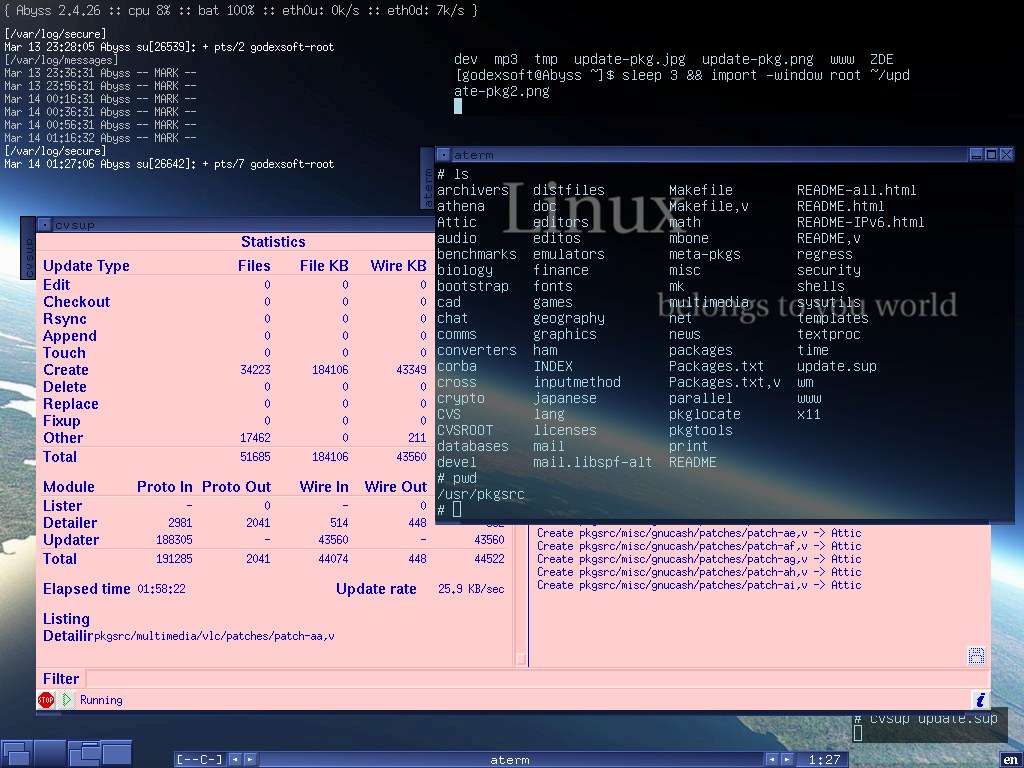Click the green start arrow in cvsup
Image resolution: width=1024 pixels, height=768 pixels.
[66, 700]
